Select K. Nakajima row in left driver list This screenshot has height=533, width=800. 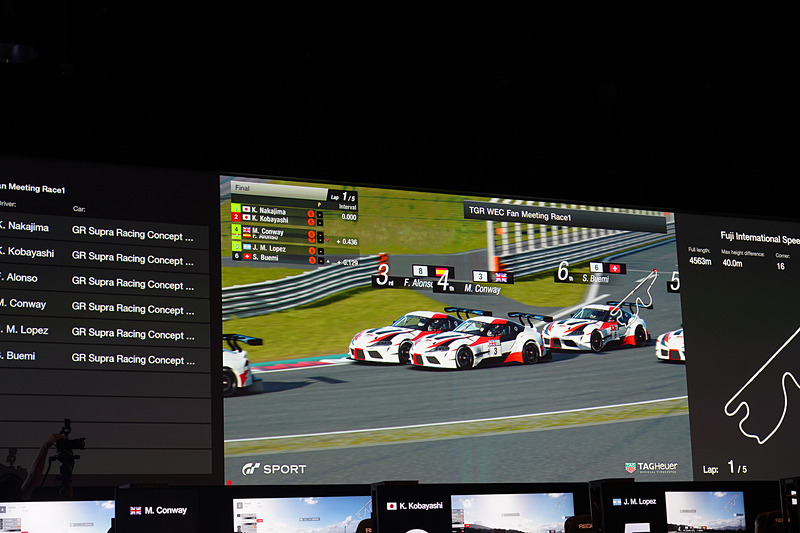pyautogui.click(x=105, y=230)
